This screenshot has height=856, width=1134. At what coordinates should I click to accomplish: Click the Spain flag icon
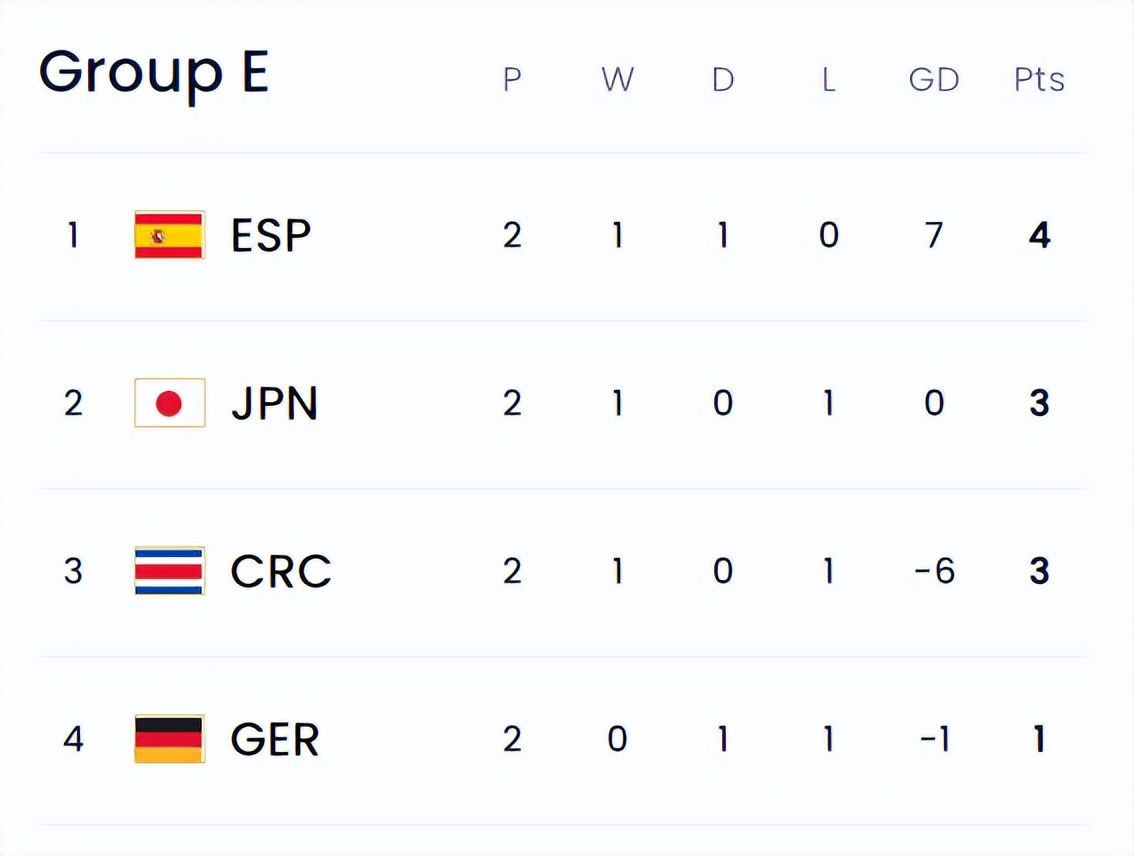click(x=169, y=235)
